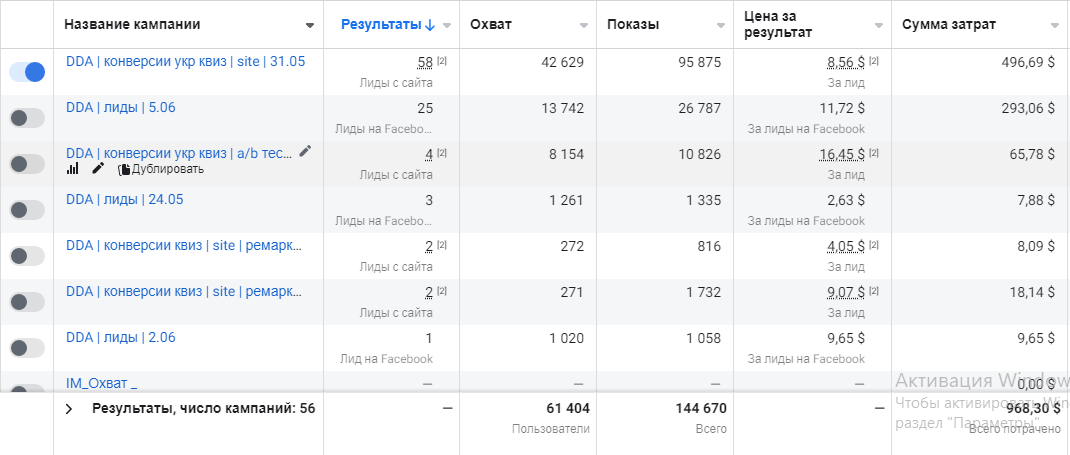
Task: Click the edit pencil below a/b test campaign
Action: [98, 168]
